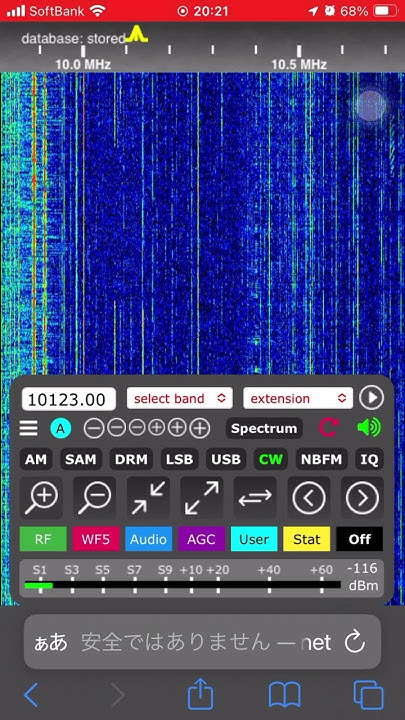The height and width of the screenshot is (720, 405).
Task: Tap the largest plus frequency step button
Action: (199, 428)
